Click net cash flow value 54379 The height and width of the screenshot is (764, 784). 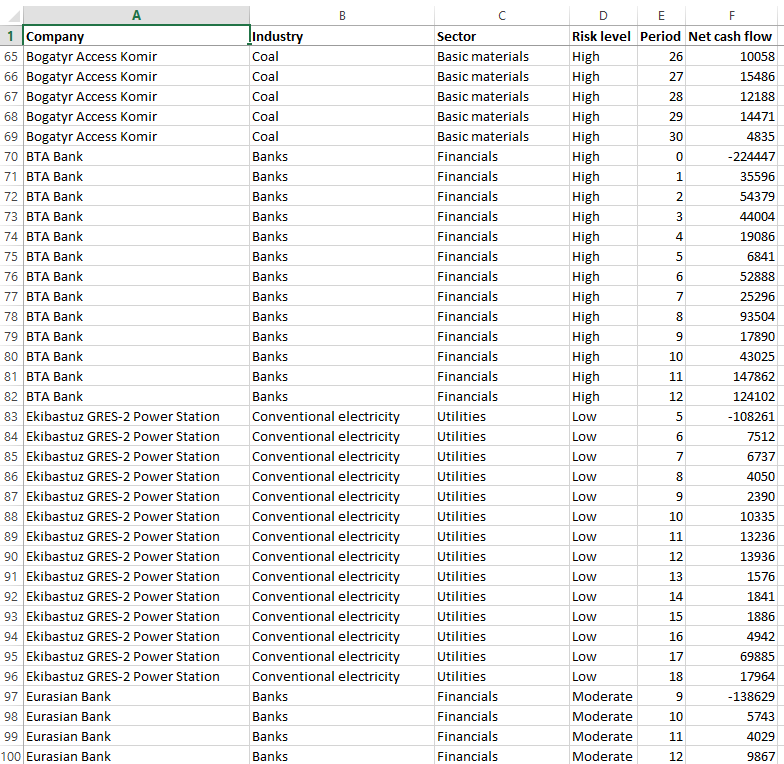732,196
